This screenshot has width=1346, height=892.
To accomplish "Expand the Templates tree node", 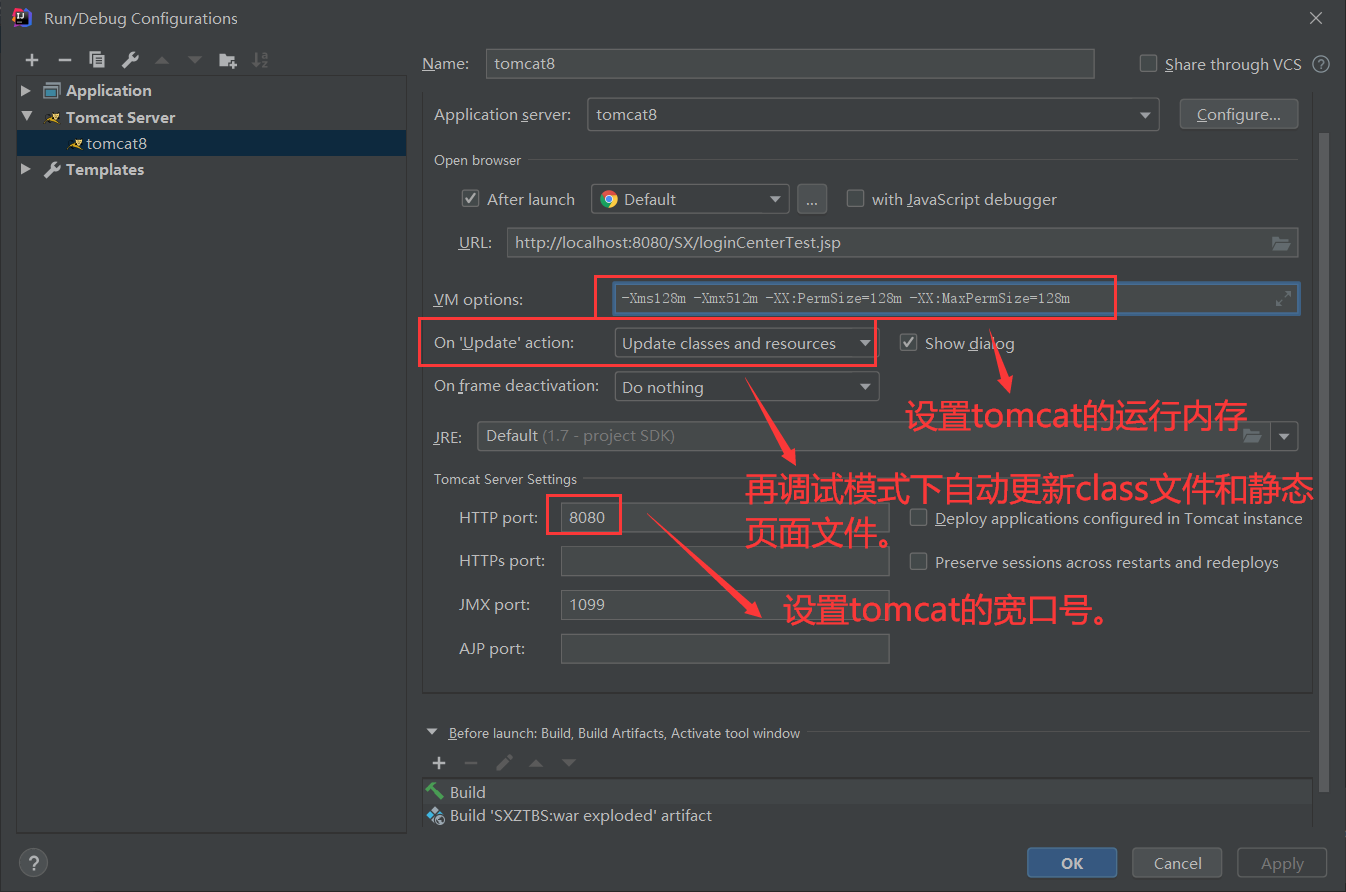I will (x=26, y=169).
